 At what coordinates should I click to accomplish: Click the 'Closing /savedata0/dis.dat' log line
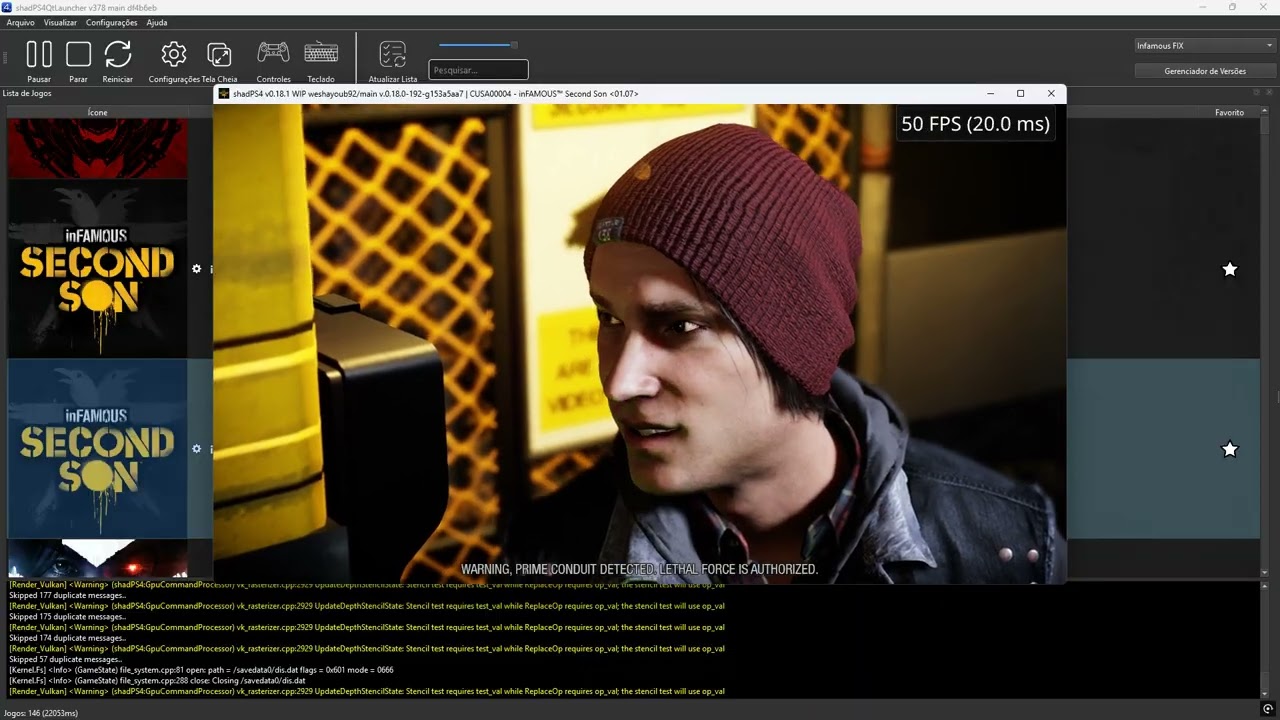pos(157,681)
